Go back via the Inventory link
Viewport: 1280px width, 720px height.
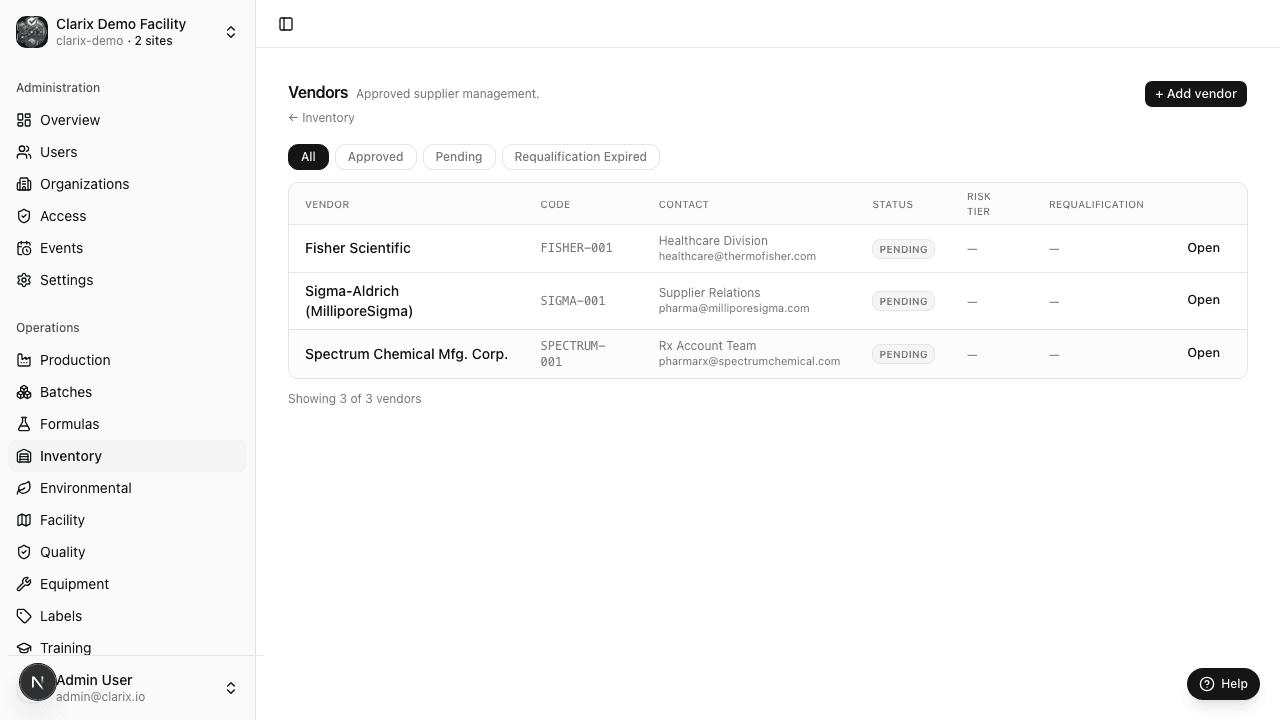321,118
